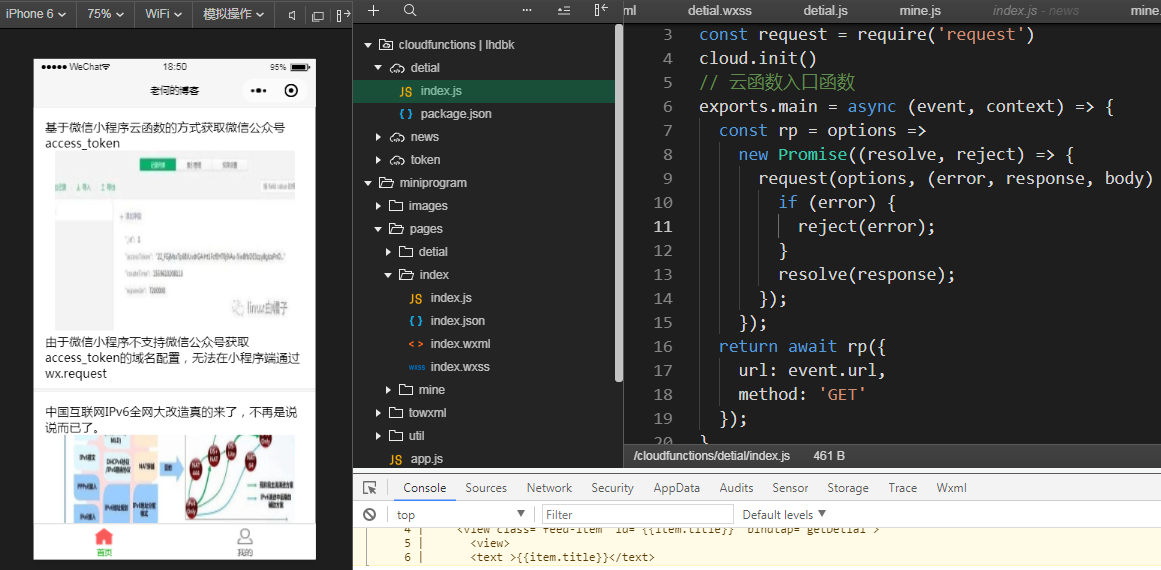Switch to the mine.js editor tab
The height and width of the screenshot is (570, 1161).
coord(920,10)
